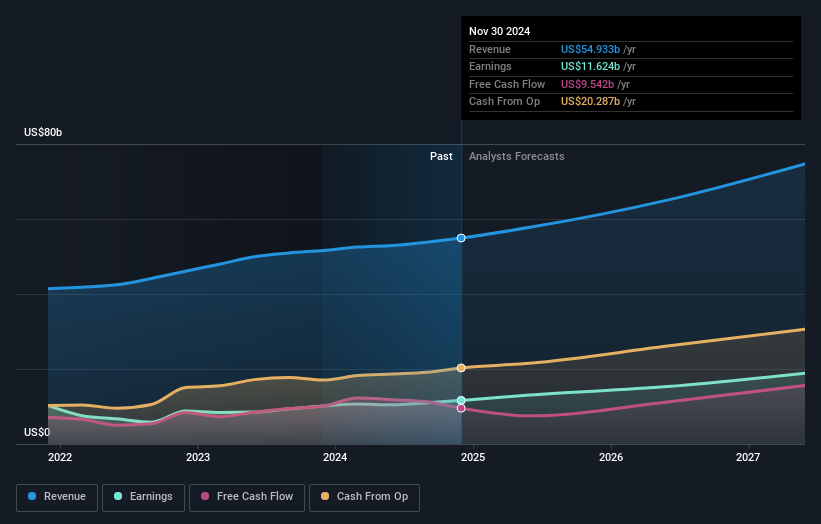Click the US$20.287b cash from op value

point(590,102)
